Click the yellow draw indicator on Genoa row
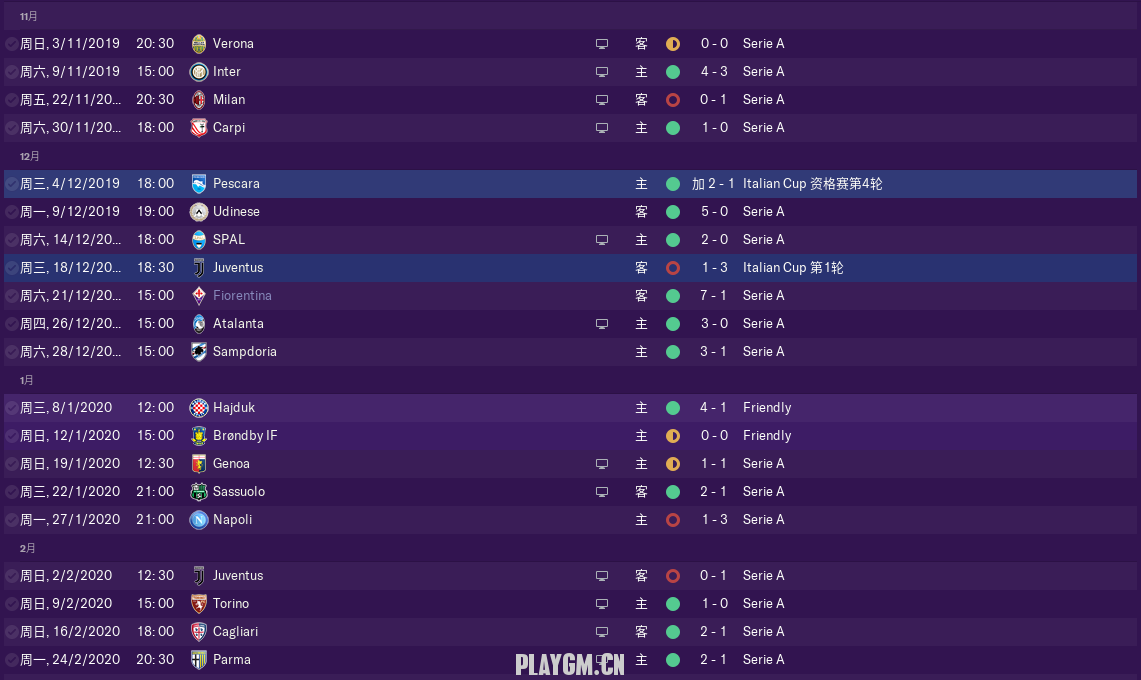Image resolution: width=1141 pixels, height=680 pixels. 673,464
